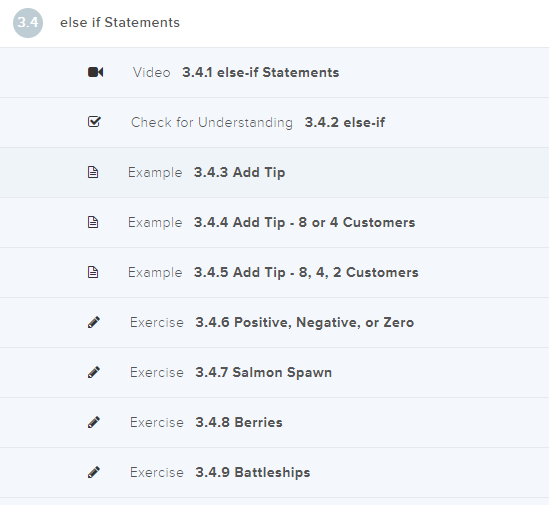Click the document icon for Add Tip example

click(x=93, y=172)
